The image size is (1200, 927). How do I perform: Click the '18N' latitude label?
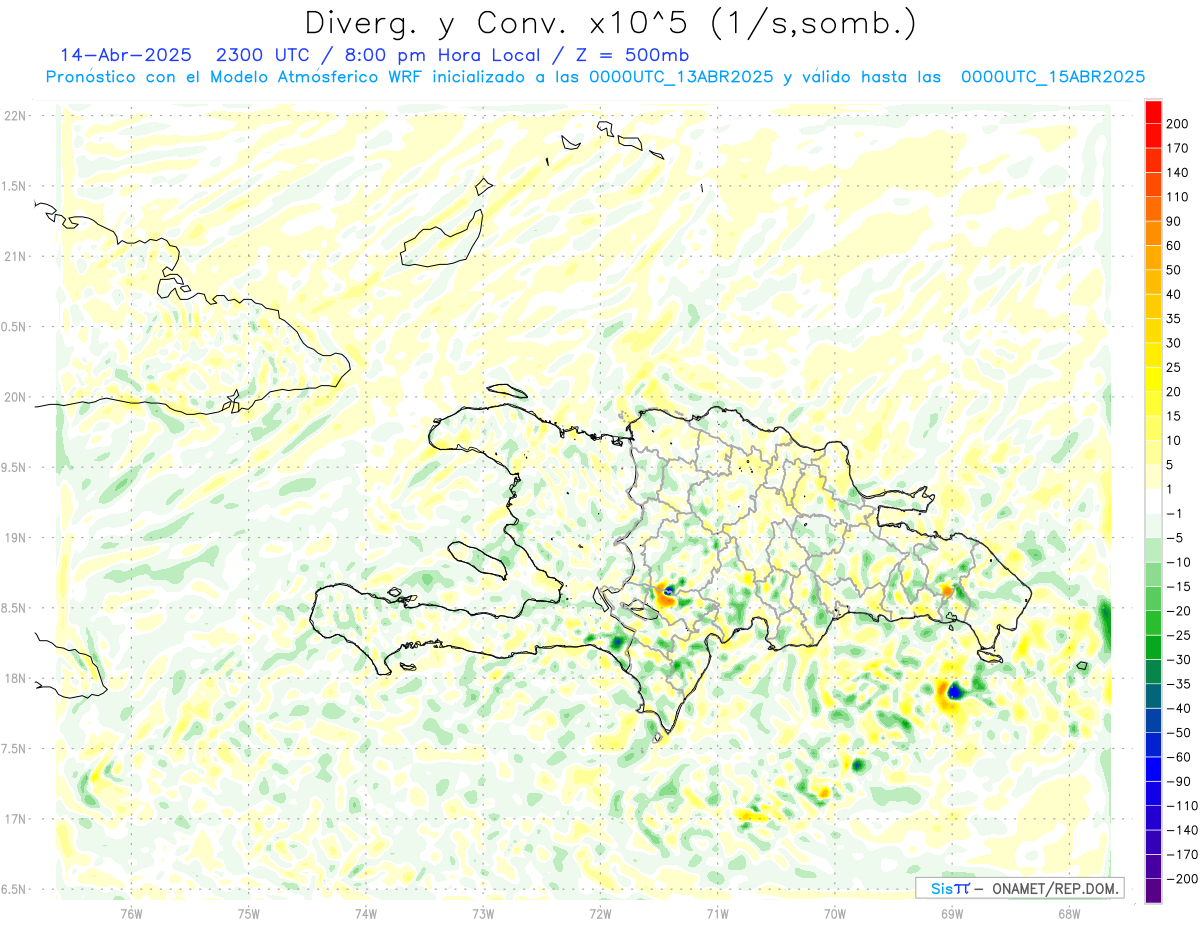(15, 678)
